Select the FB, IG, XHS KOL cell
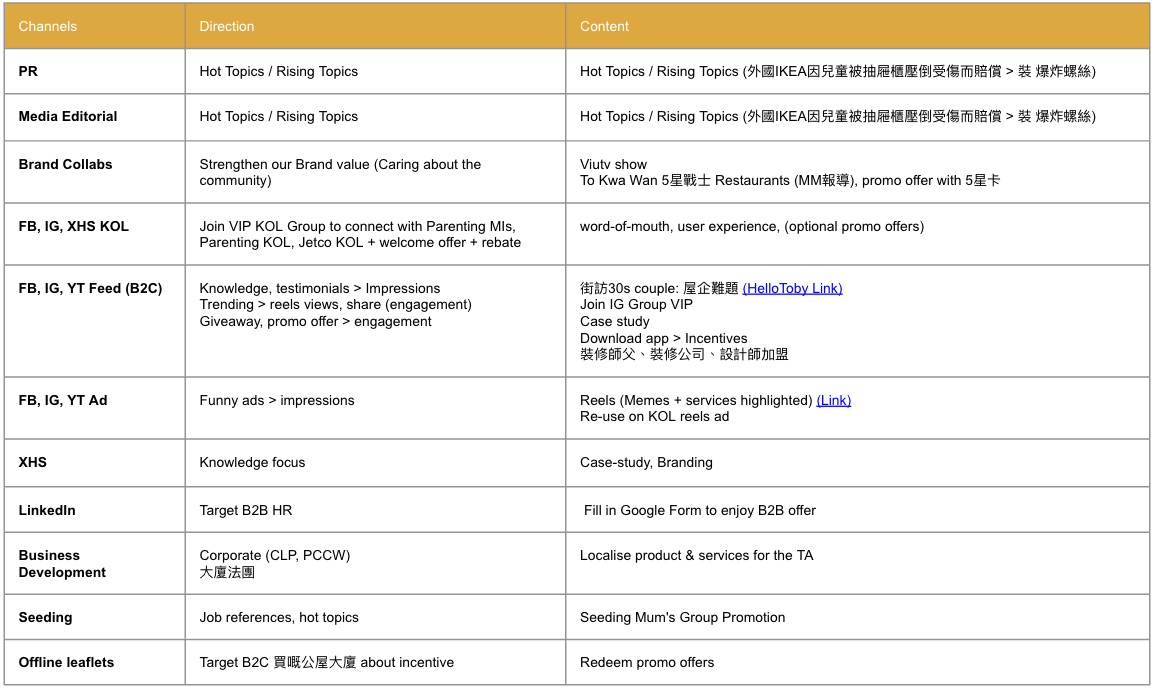 [x=74, y=226]
